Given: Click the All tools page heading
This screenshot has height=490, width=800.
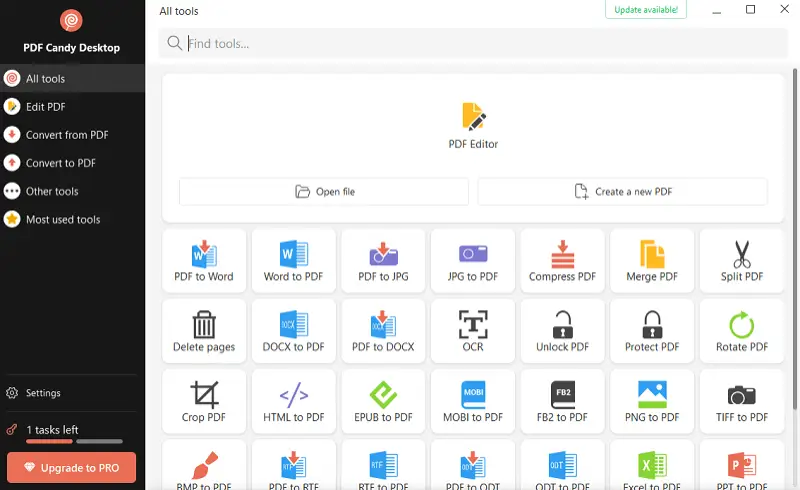Looking at the screenshot, I should pyautogui.click(x=179, y=11).
